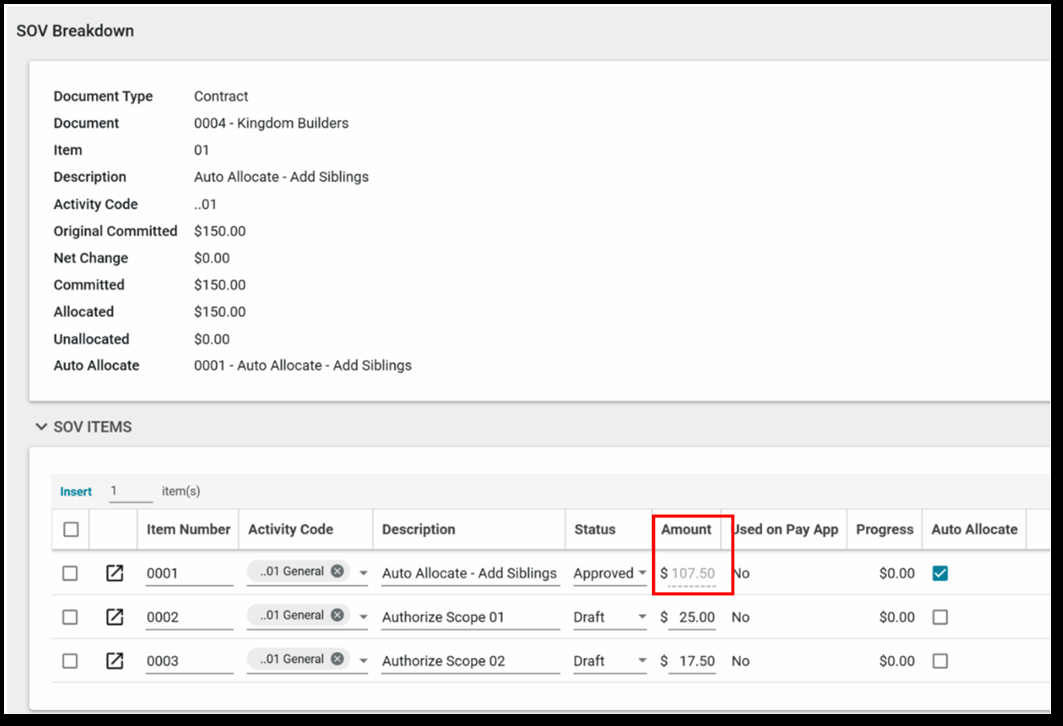The height and width of the screenshot is (726, 1063).
Task: Click Item Number column header
Action: (188, 530)
